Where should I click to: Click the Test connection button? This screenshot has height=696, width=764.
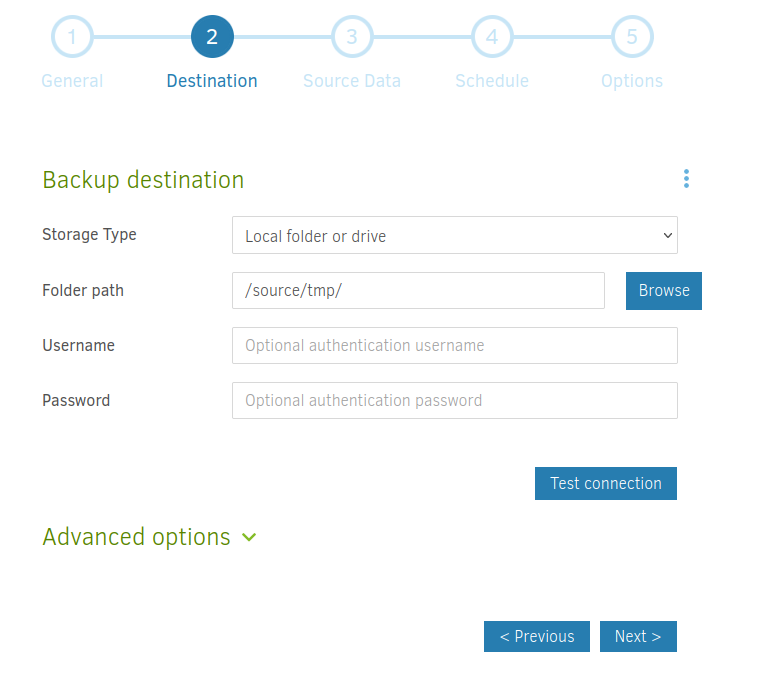click(606, 483)
